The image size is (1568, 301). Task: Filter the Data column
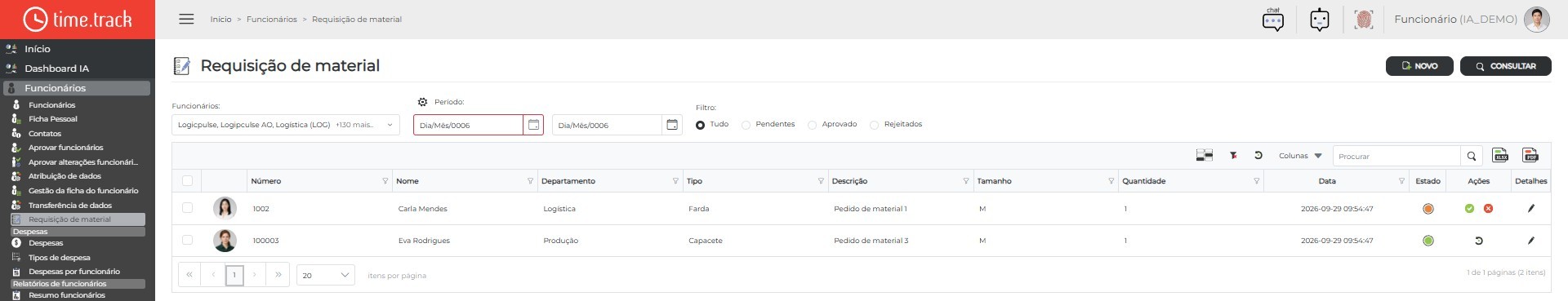click(1401, 181)
